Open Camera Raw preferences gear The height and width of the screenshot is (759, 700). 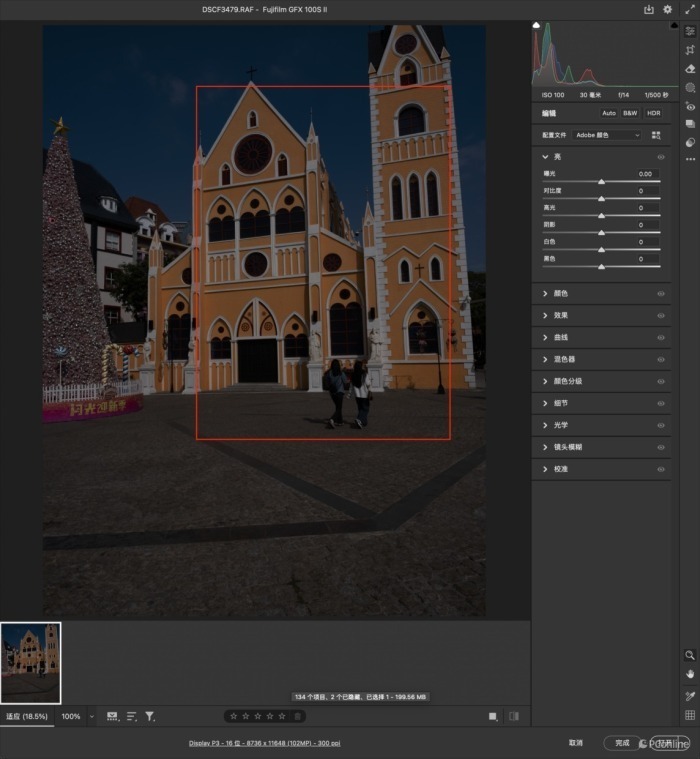(668, 9)
